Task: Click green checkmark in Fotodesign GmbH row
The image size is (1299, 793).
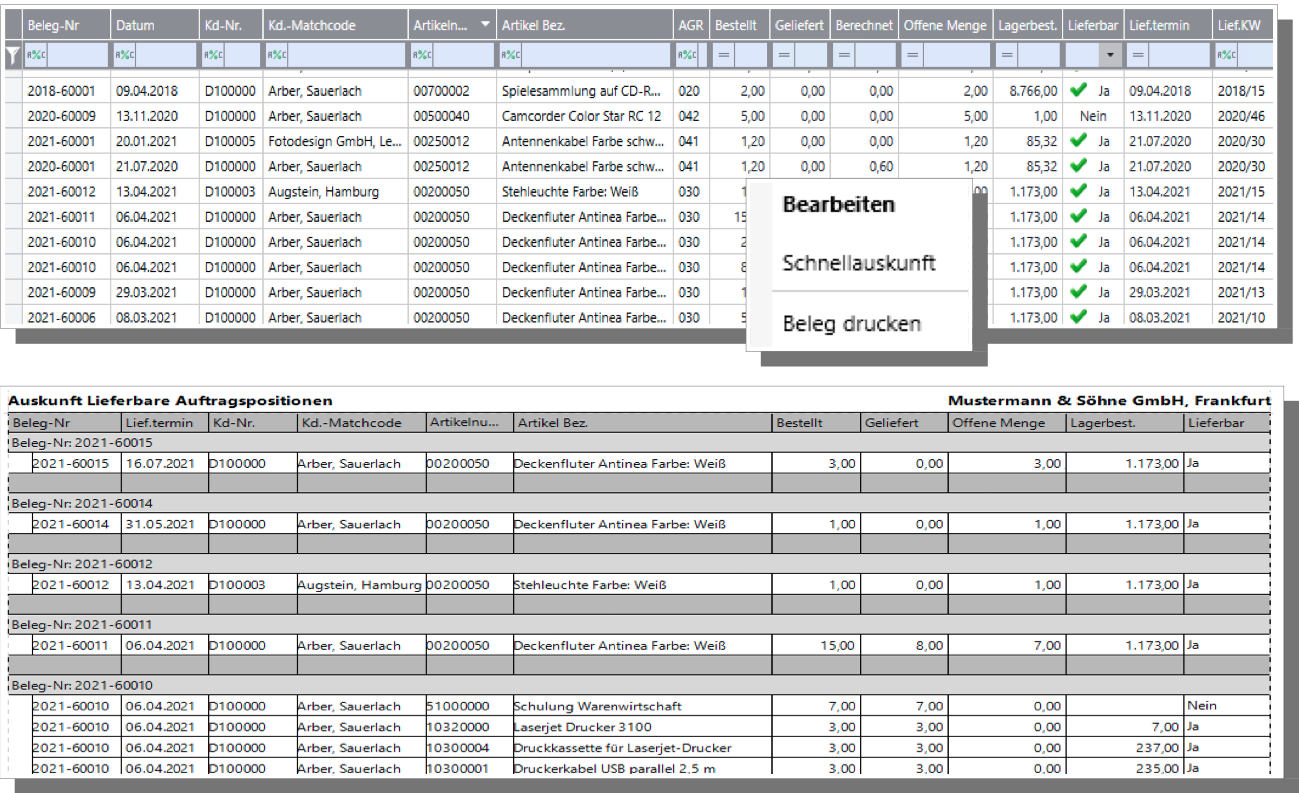Action: [x=1078, y=141]
